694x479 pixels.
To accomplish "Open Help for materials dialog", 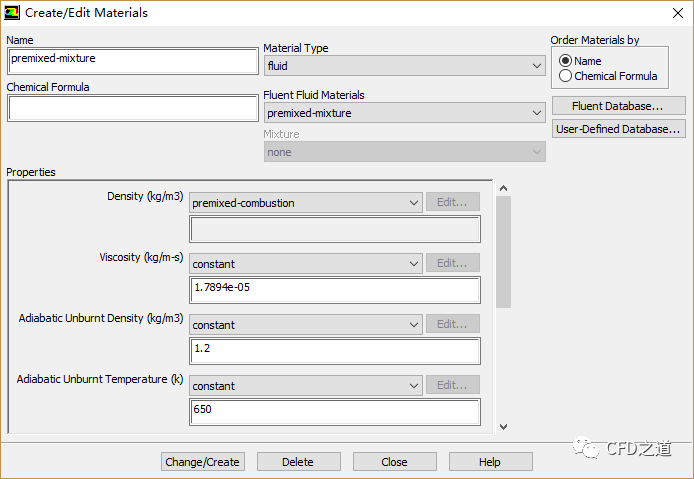I will [x=490, y=462].
